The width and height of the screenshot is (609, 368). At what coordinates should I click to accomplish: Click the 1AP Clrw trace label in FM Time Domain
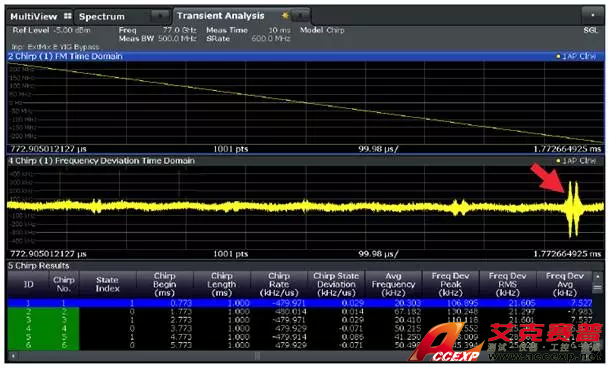pos(576,56)
